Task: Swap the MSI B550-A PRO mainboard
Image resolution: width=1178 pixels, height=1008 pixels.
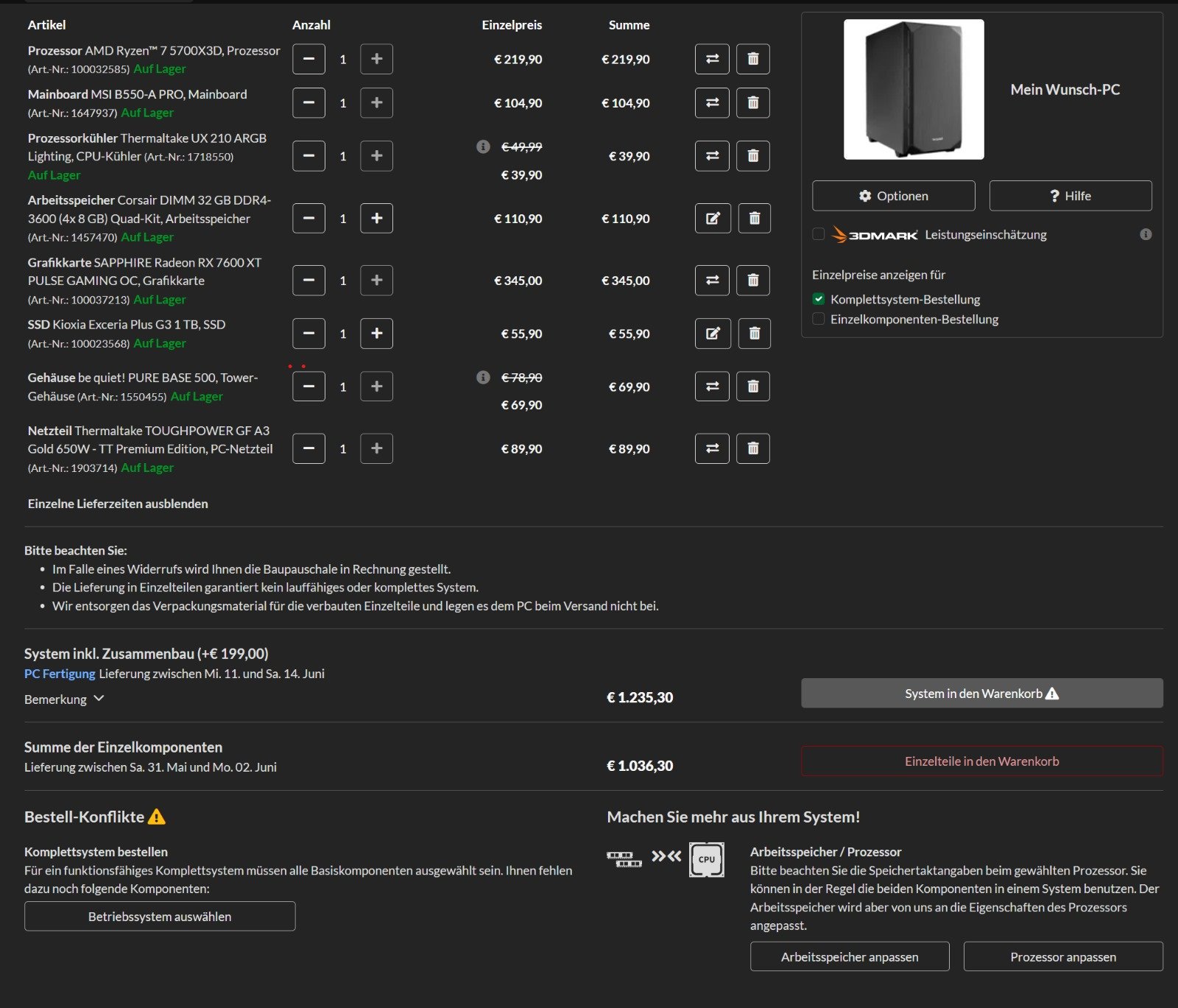Action: (712, 103)
